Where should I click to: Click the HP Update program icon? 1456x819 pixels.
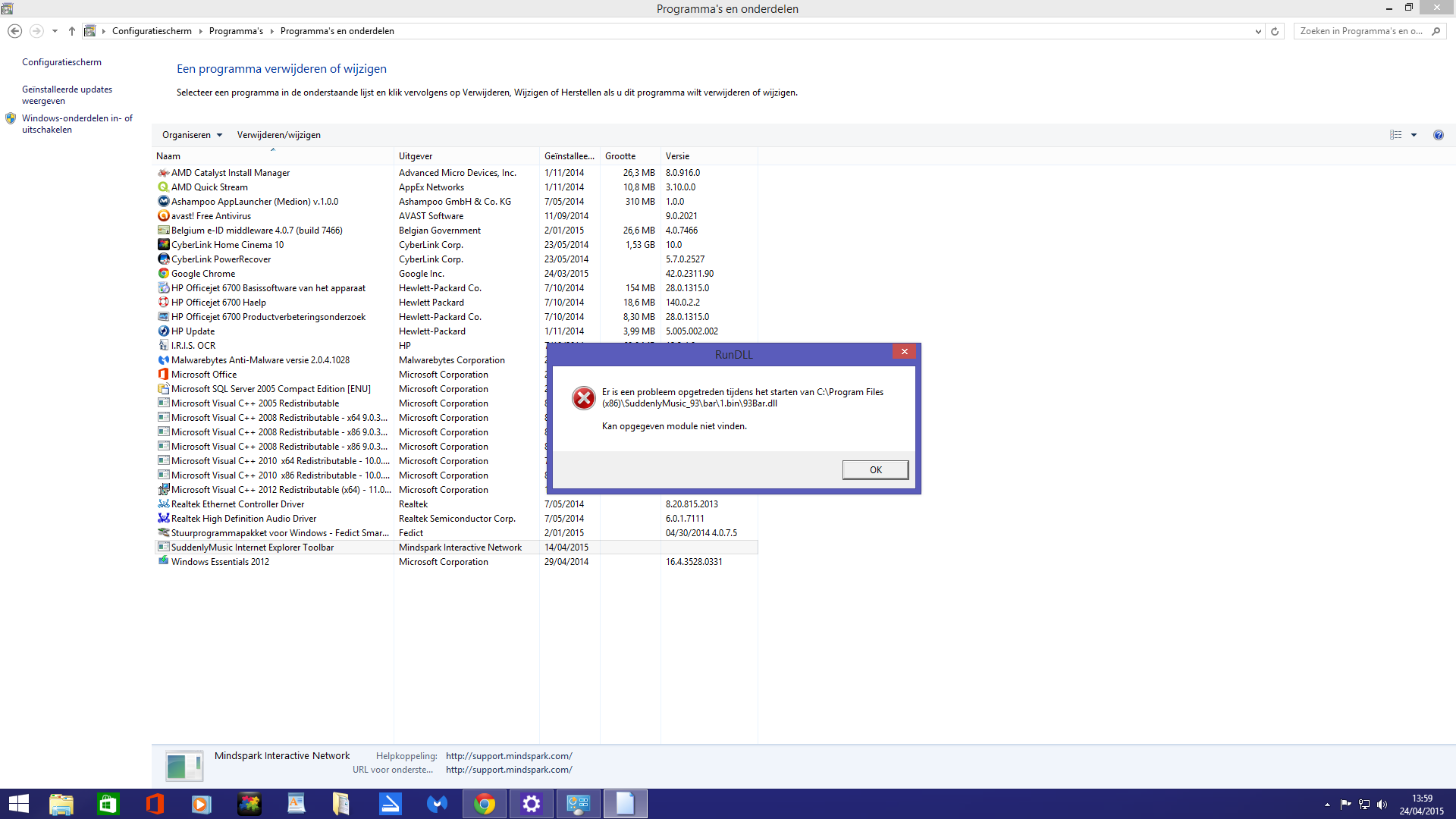[x=163, y=331]
